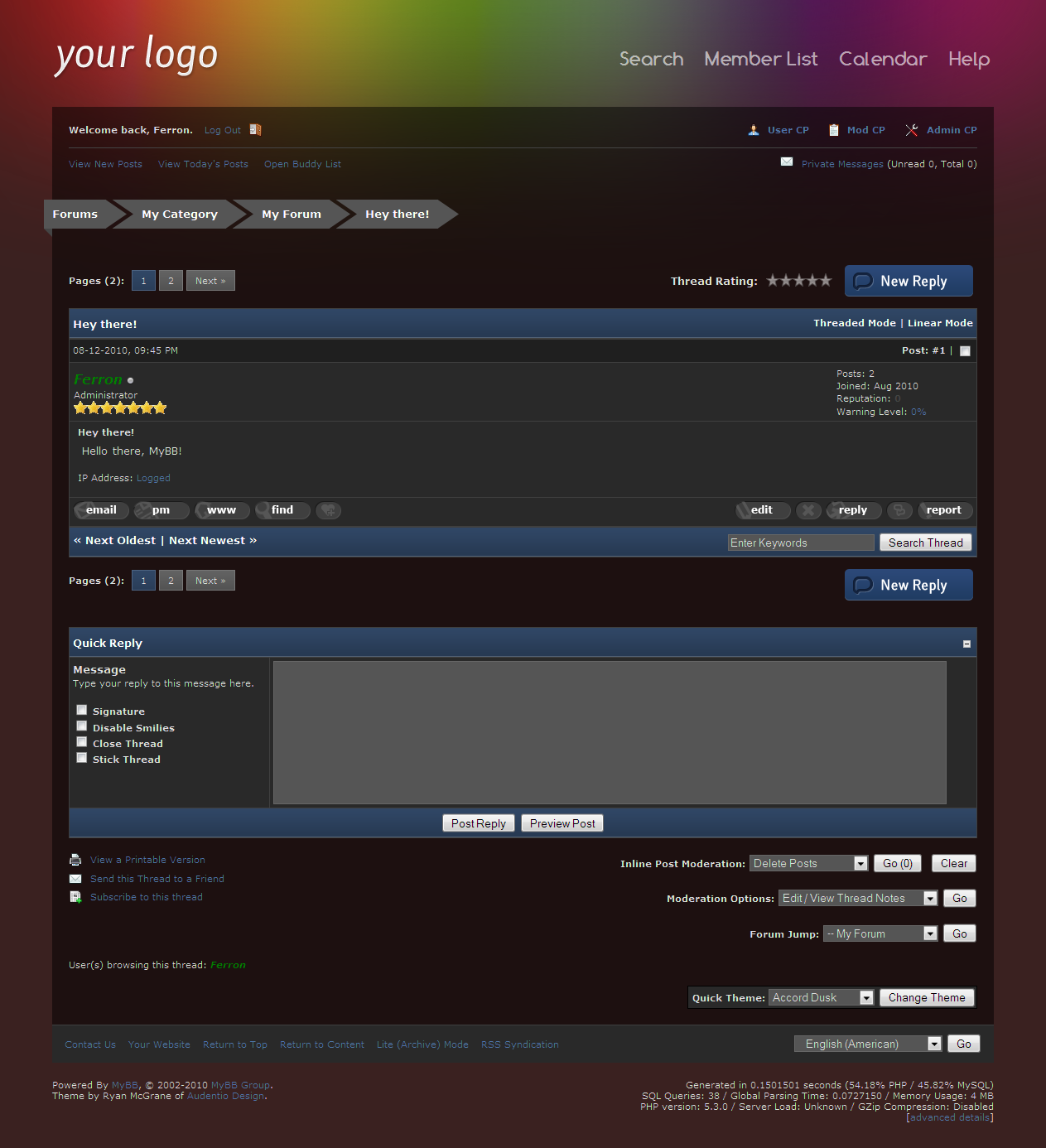
Task: Go to Calendar in top navigation
Action: (x=882, y=59)
